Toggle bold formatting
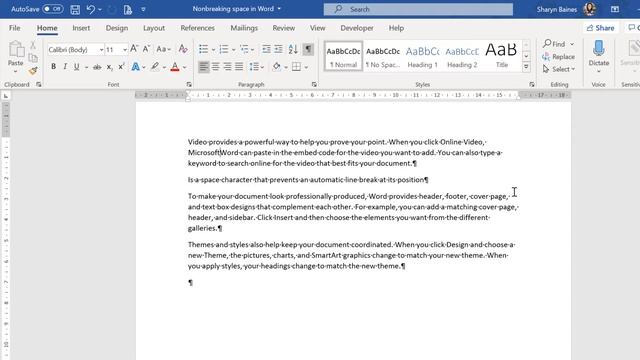This screenshot has width=640, height=360. click(x=53, y=67)
